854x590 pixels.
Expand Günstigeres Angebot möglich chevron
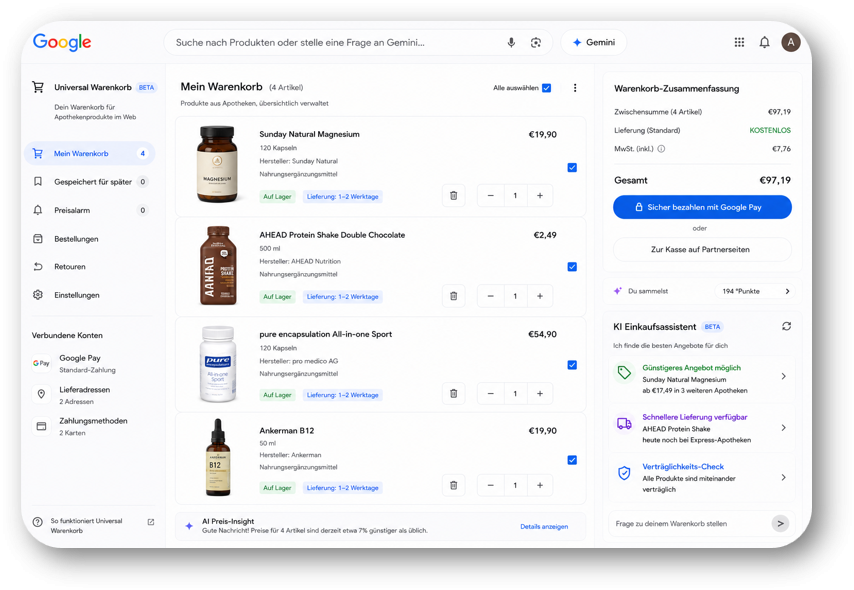pyautogui.click(x=783, y=376)
